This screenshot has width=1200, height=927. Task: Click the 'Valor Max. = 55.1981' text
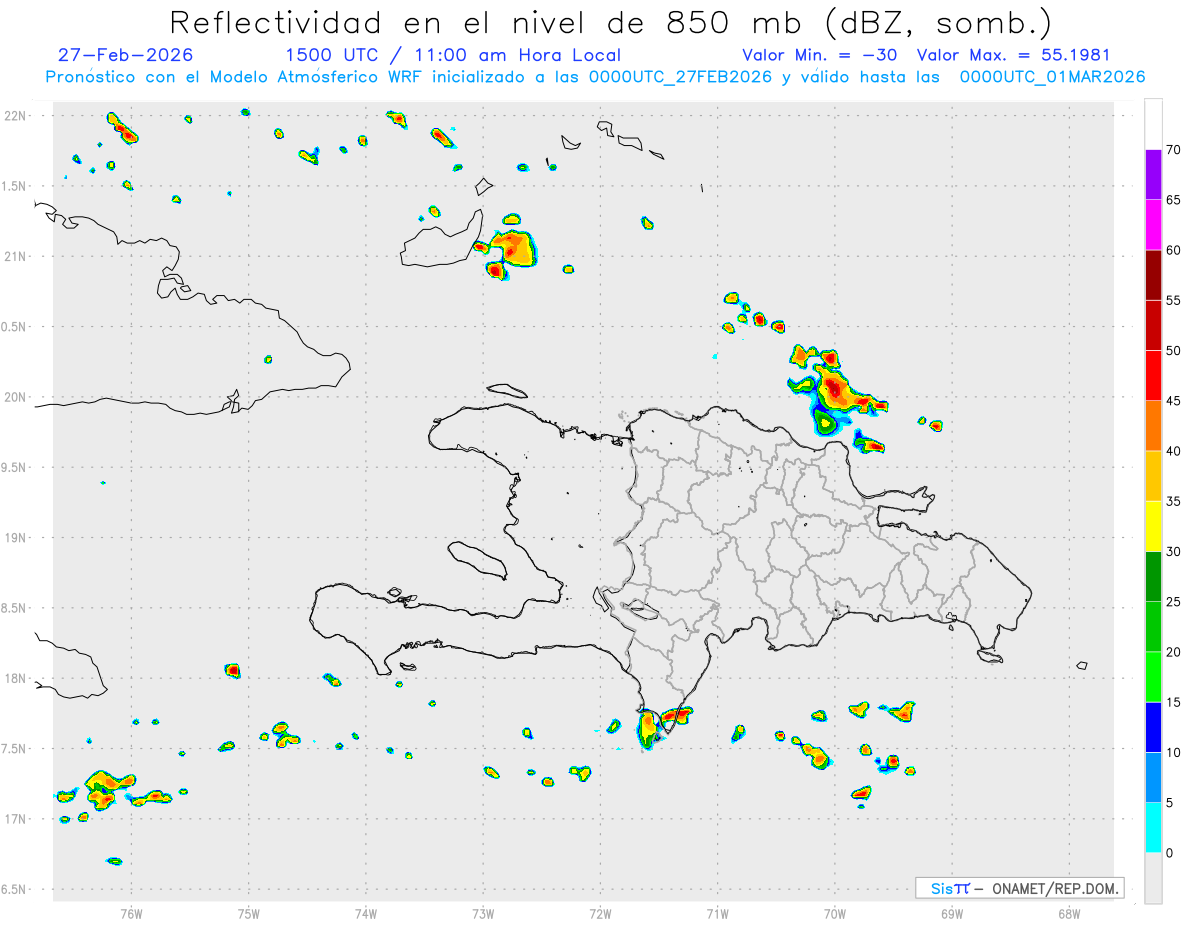[1014, 55]
